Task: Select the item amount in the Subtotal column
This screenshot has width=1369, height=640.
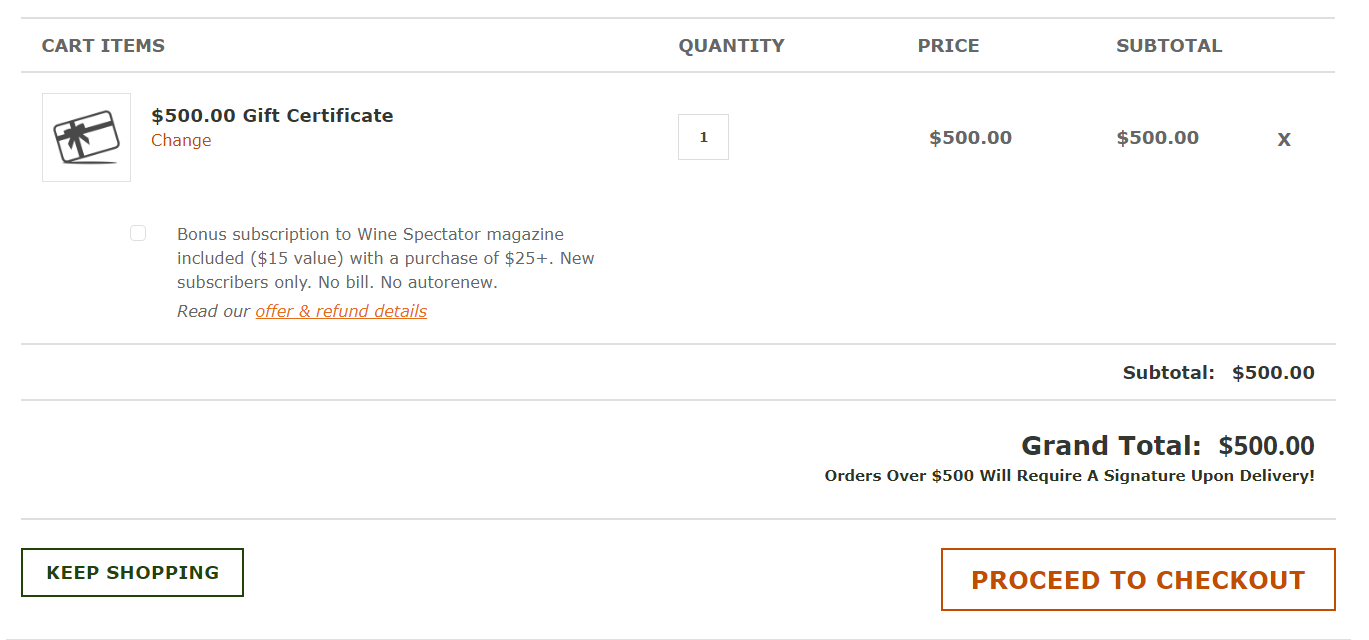Action: click(1157, 138)
